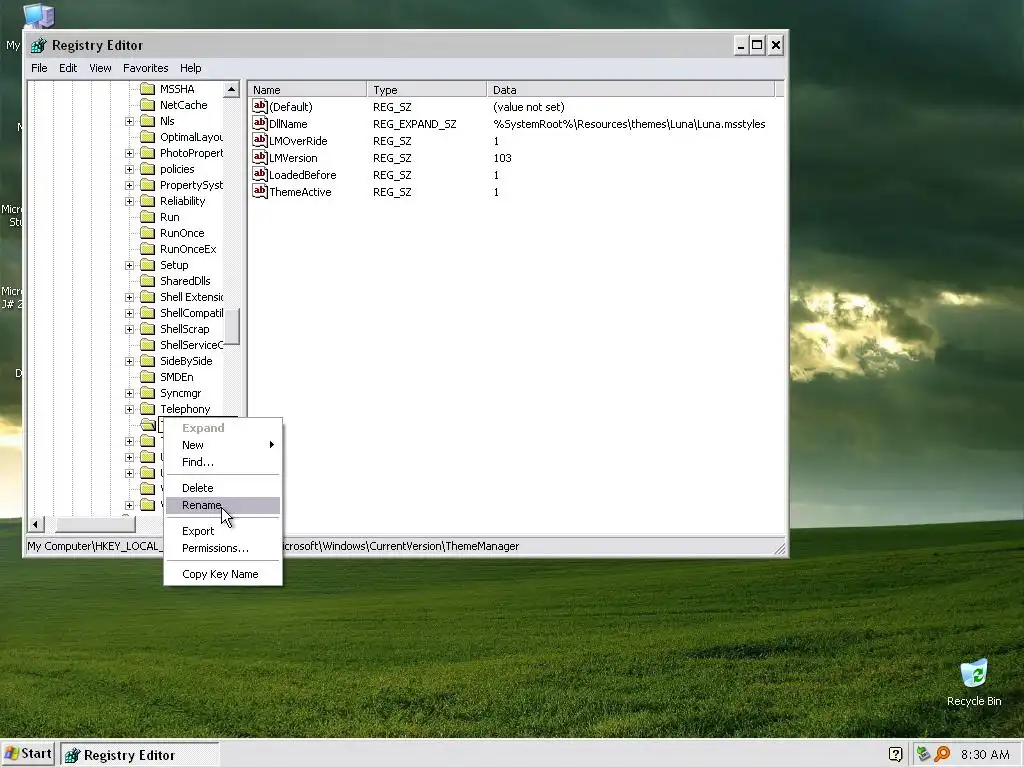
Task: Click the orange magnifier tray icon
Action: (x=942, y=754)
